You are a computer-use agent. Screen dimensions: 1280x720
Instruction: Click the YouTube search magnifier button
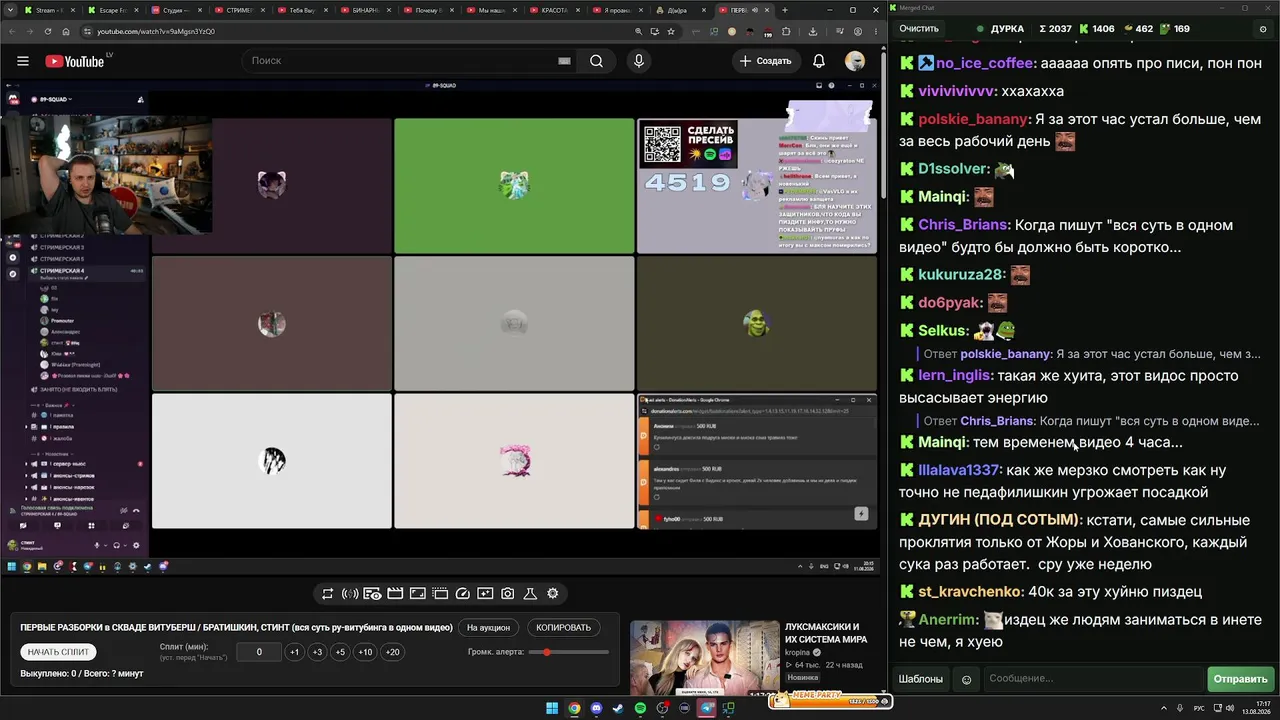(x=596, y=61)
